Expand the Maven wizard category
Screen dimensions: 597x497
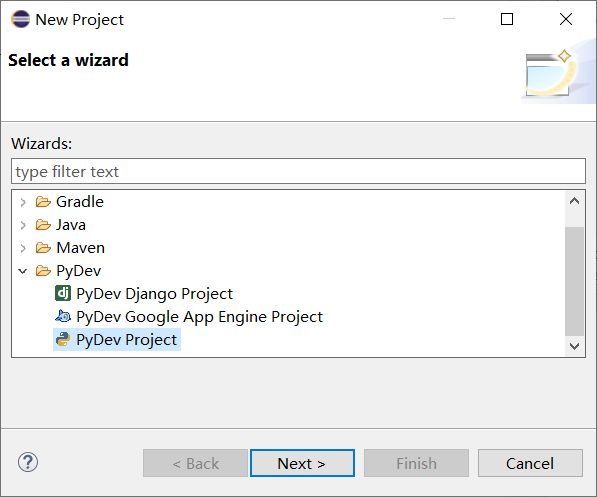point(23,248)
